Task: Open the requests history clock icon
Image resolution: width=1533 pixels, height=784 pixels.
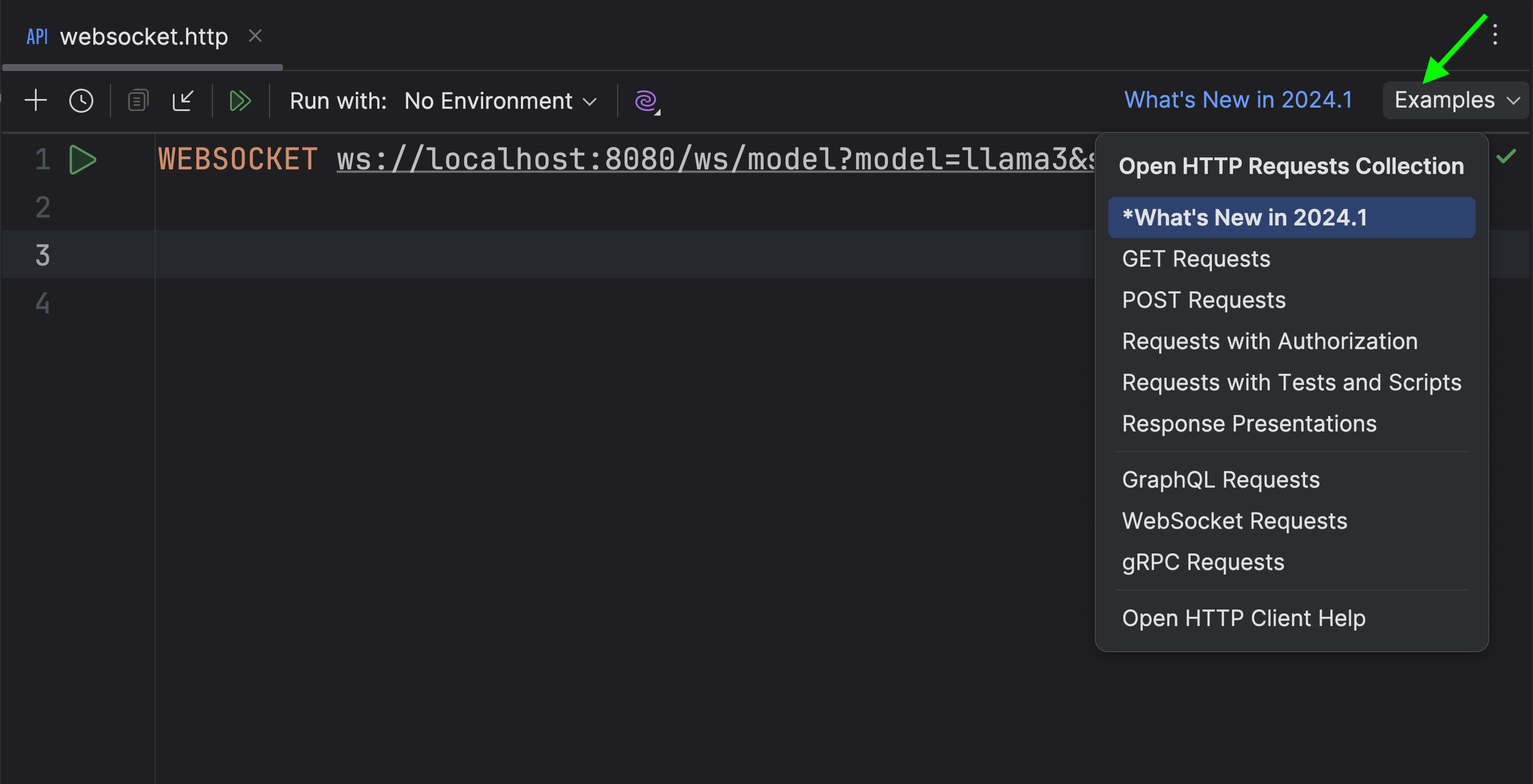Action: [x=81, y=101]
